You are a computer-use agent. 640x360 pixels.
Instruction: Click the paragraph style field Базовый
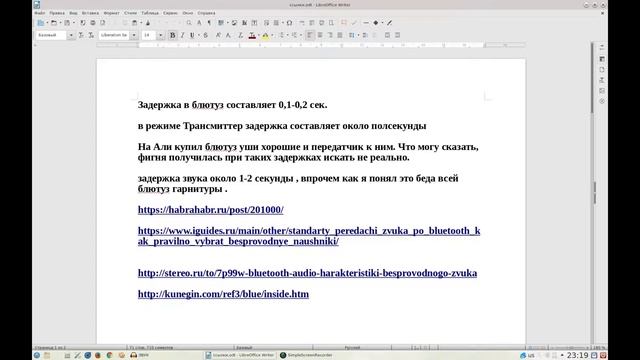(x=51, y=35)
